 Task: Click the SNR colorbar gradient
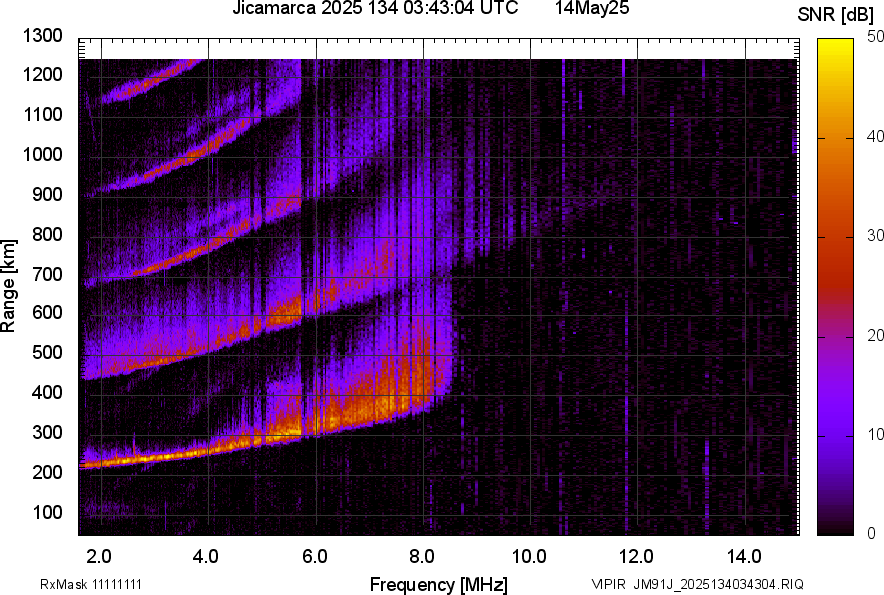pyautogui.click(x=835, y=287)
